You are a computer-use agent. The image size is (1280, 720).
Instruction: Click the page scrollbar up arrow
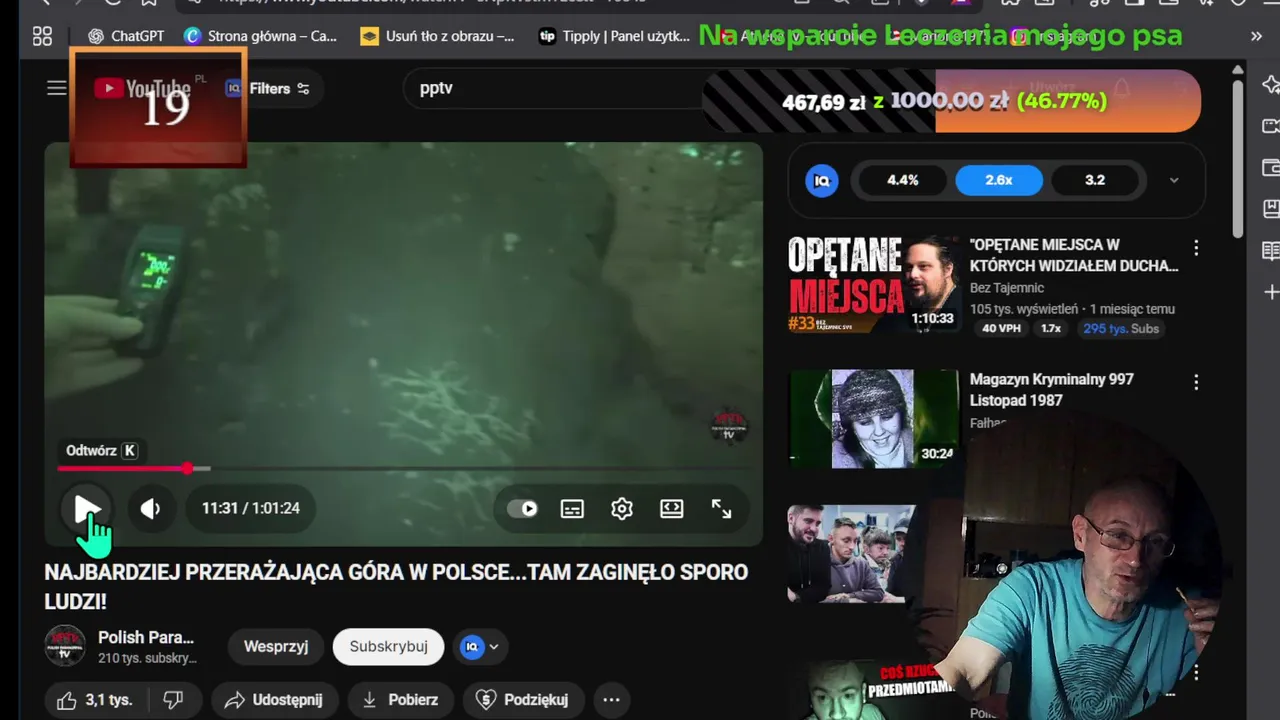tap(1237, 70)
